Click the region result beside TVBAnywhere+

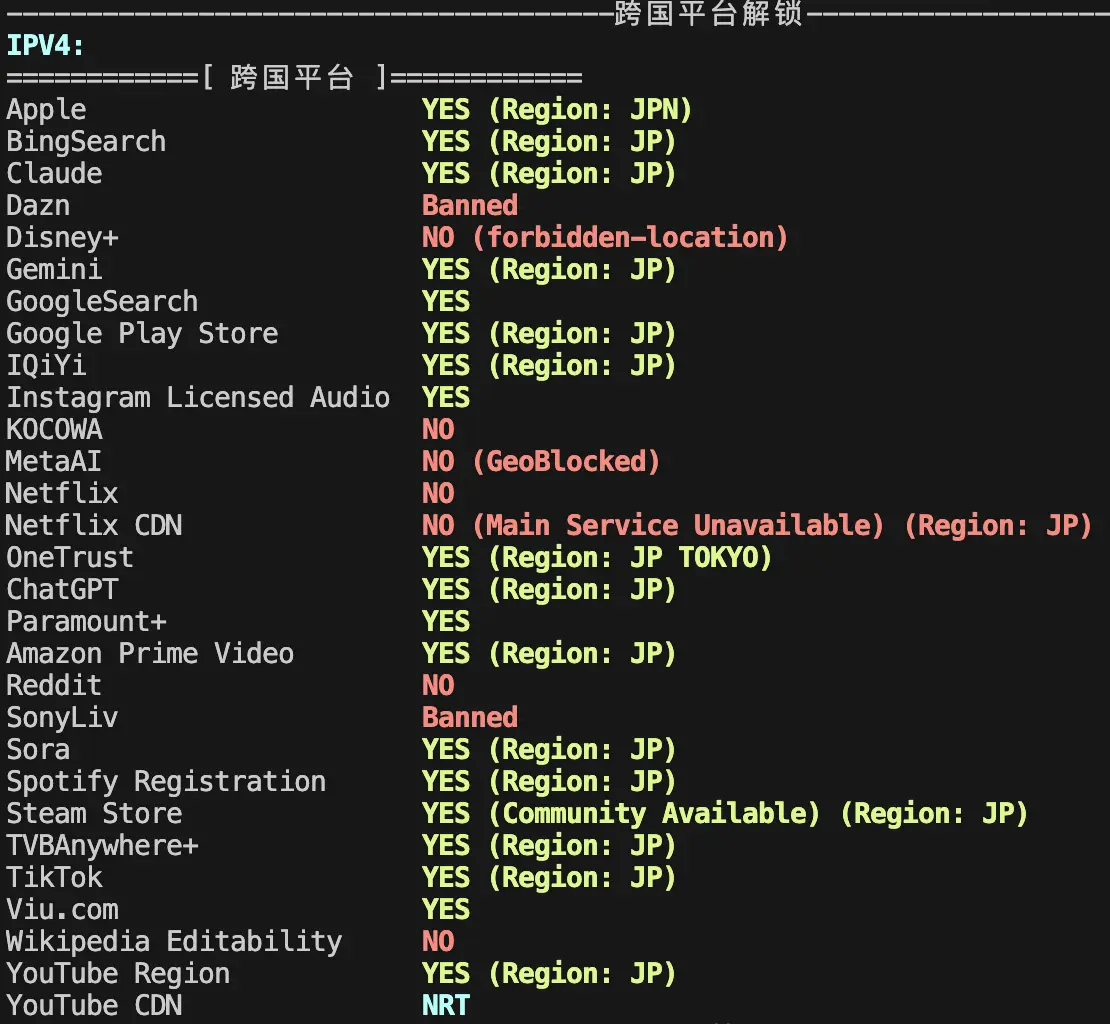point(549,846)
